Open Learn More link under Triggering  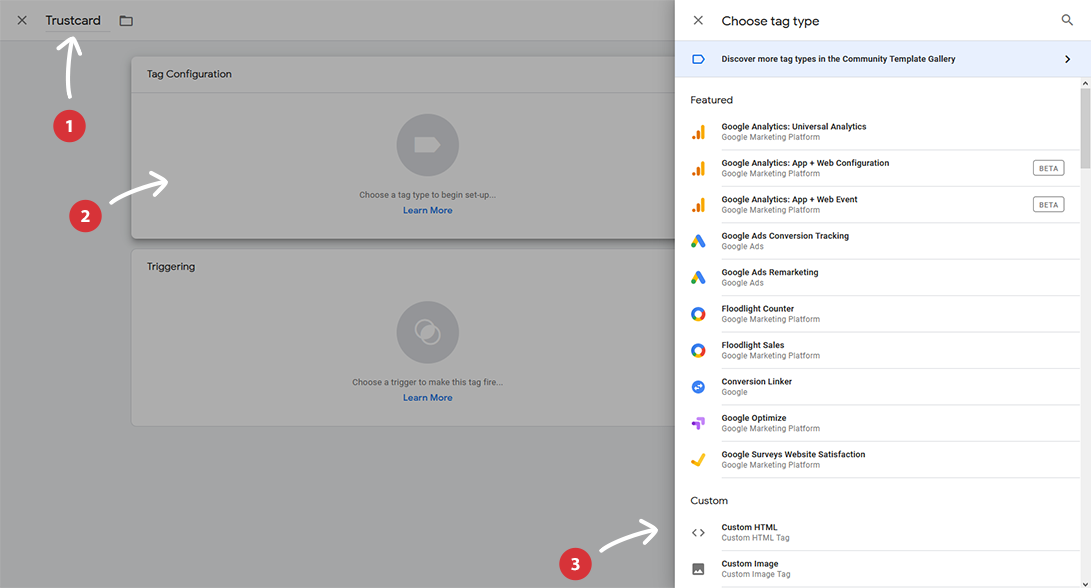pyautogui.click(x=427, y=397)
